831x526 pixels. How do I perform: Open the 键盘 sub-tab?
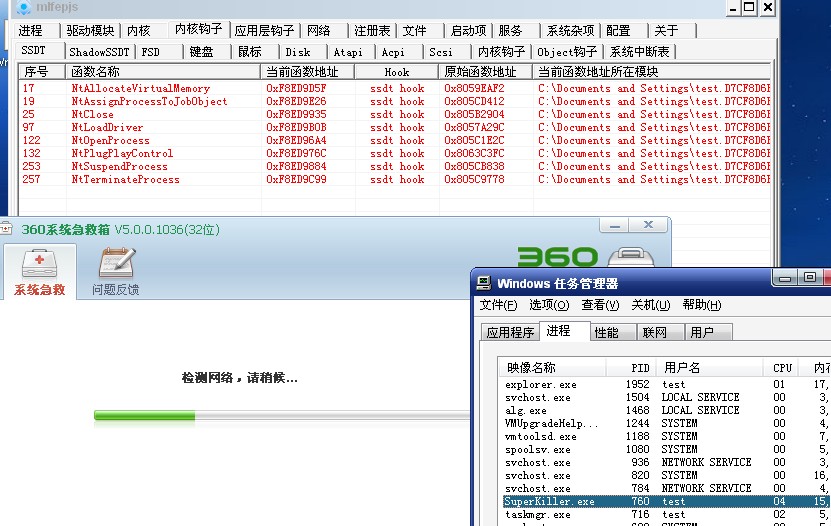click(201, 52)
